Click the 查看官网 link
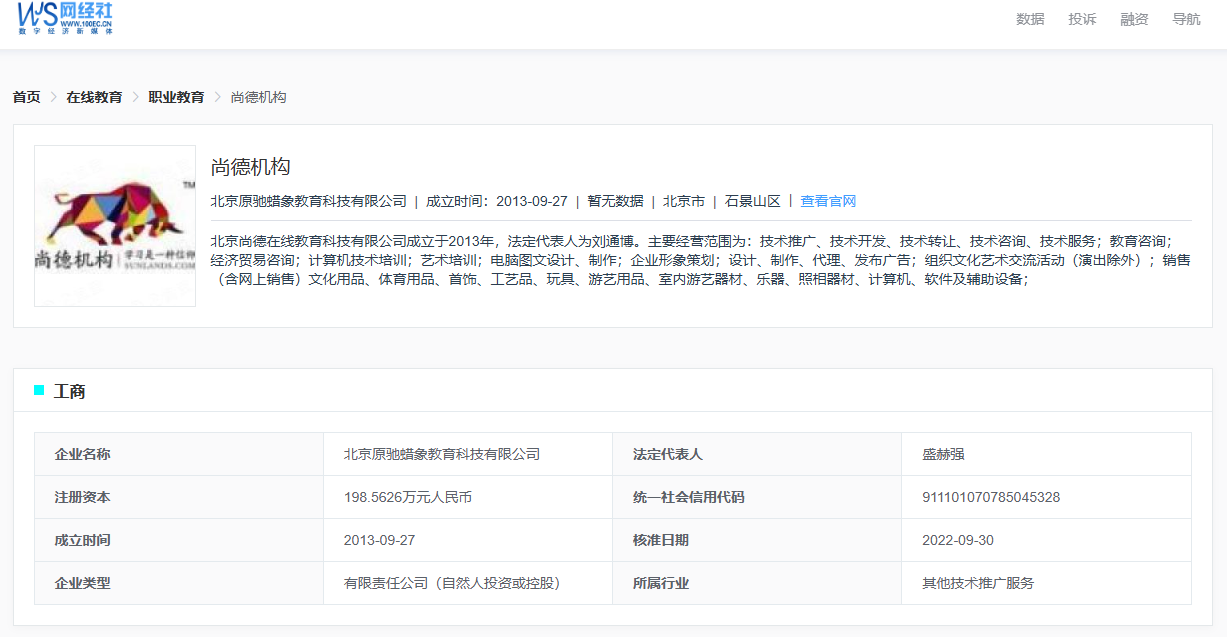Image resolution: width=1227 pixels, height=637 pixels. click(828, 201)
